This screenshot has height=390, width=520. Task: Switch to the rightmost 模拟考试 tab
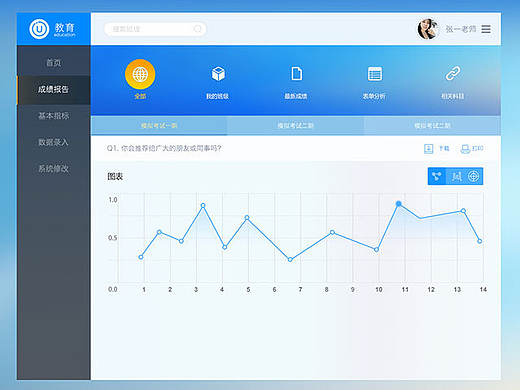pyautogui.click(x=432, y=126)
